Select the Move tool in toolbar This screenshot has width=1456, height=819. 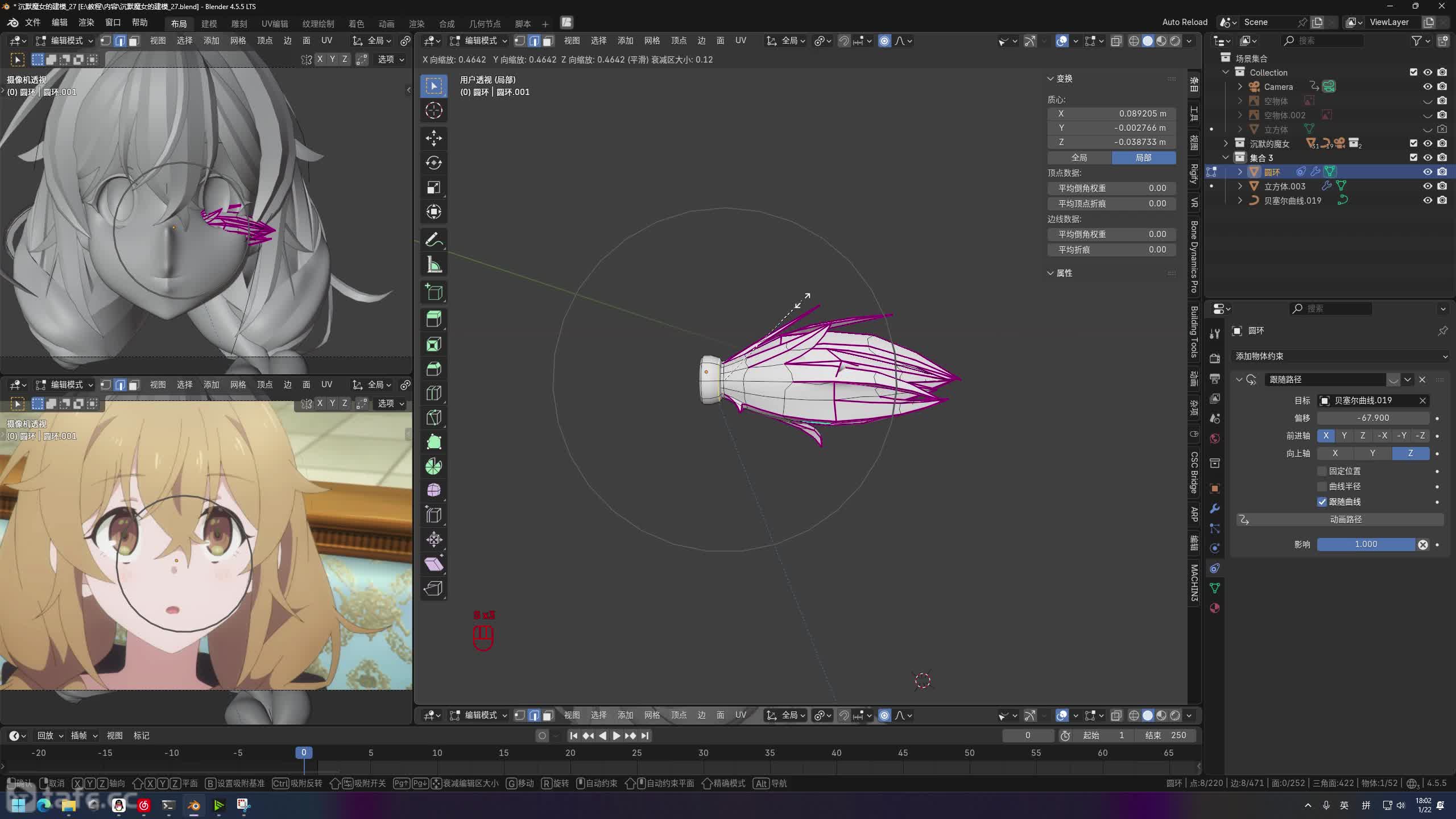tap(434, 138)
